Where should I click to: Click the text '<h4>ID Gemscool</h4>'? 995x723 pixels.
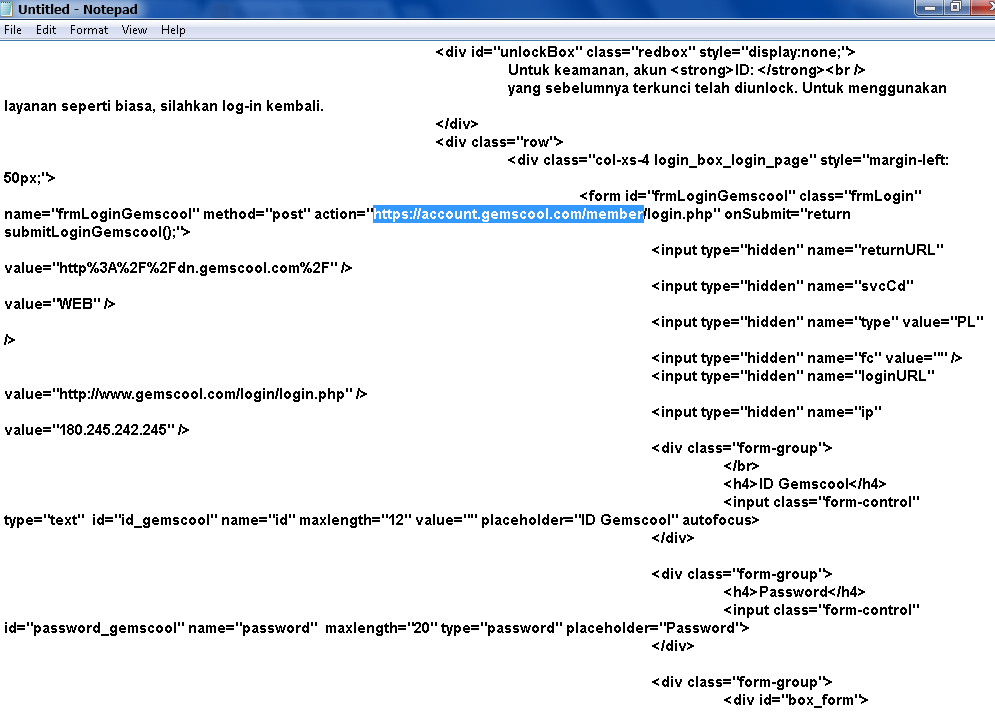805,484
